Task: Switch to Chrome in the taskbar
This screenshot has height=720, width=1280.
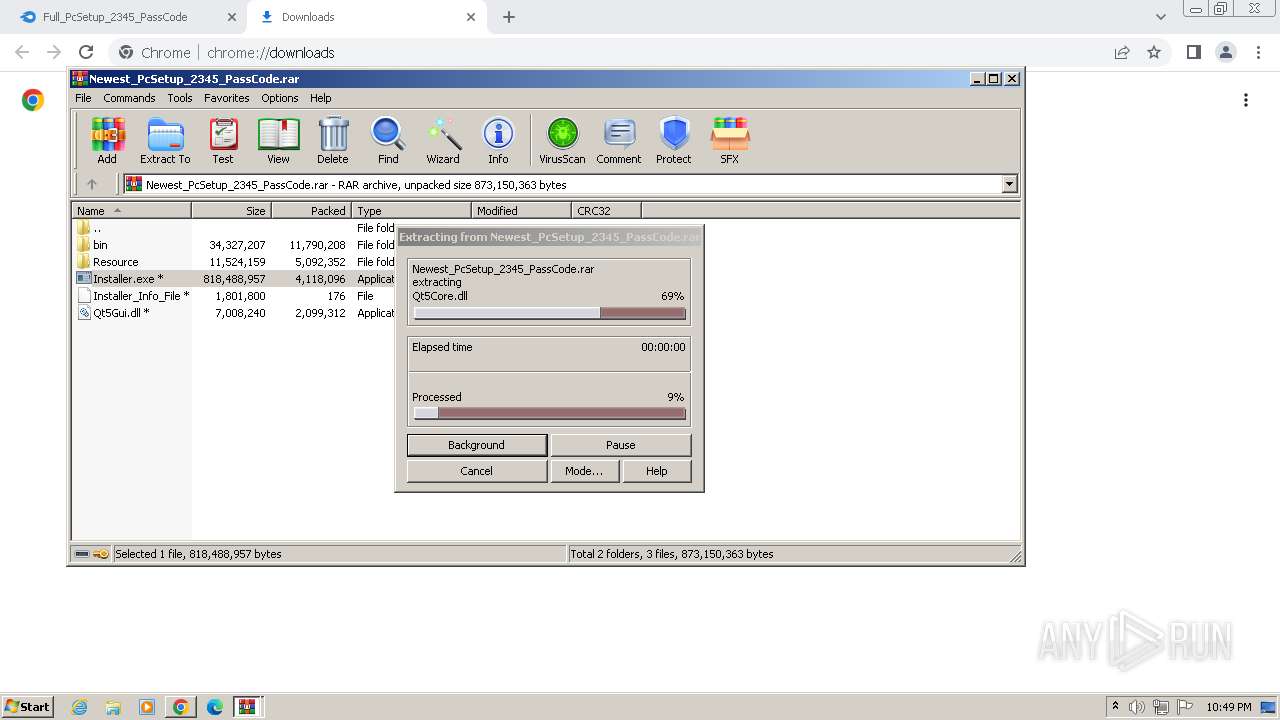Action: pyautogui.click(x=181, y=707)
